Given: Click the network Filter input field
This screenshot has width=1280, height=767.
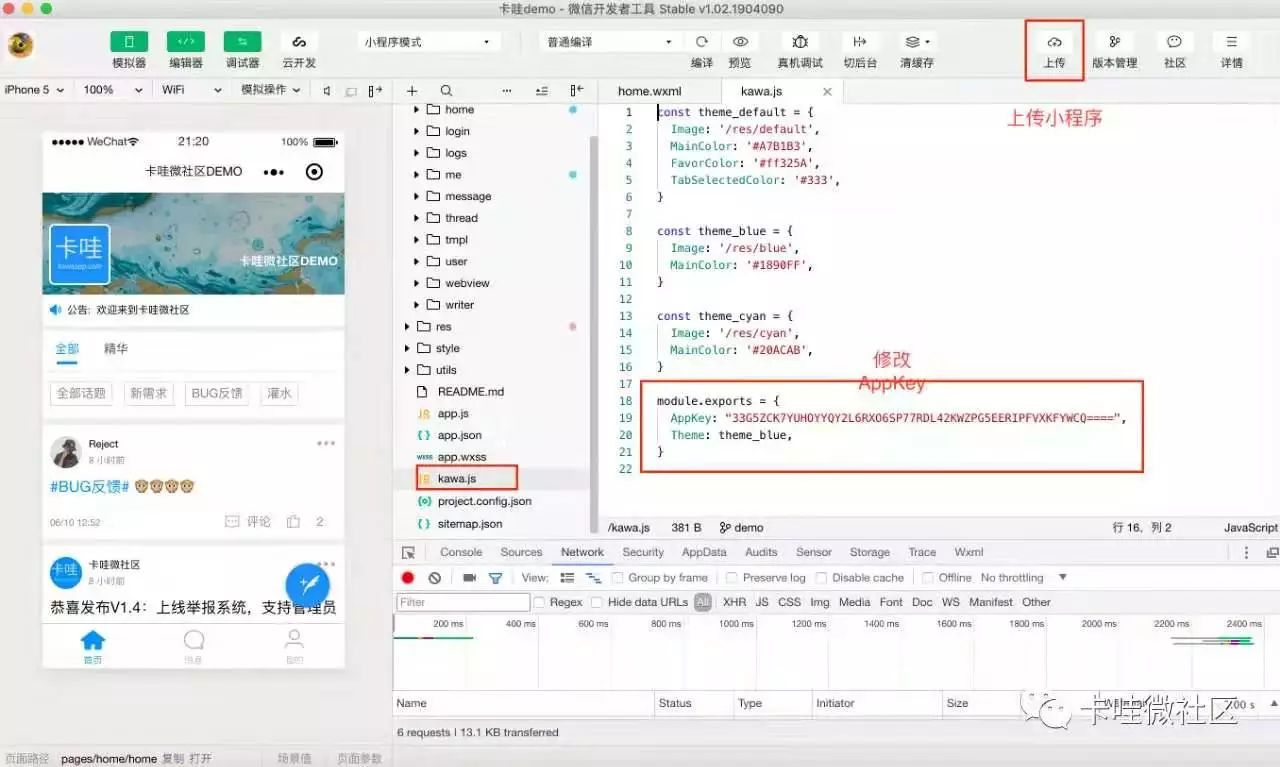Looking at the screenshot, I should [x=463, y=602].
